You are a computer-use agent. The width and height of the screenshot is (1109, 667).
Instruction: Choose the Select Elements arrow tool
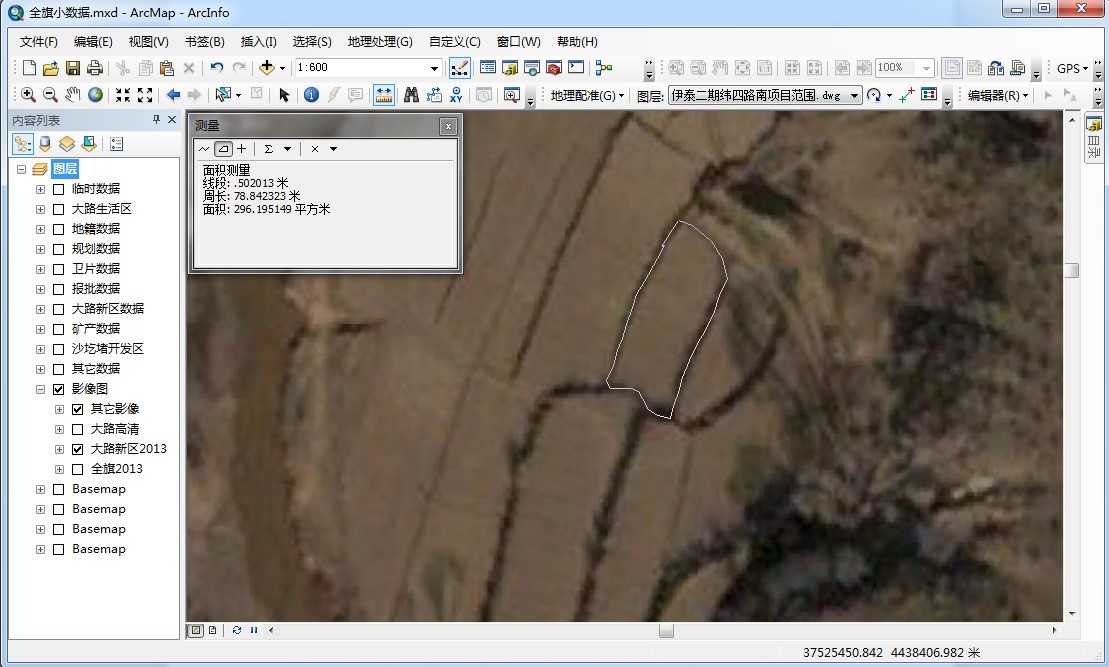coord(284,95)
